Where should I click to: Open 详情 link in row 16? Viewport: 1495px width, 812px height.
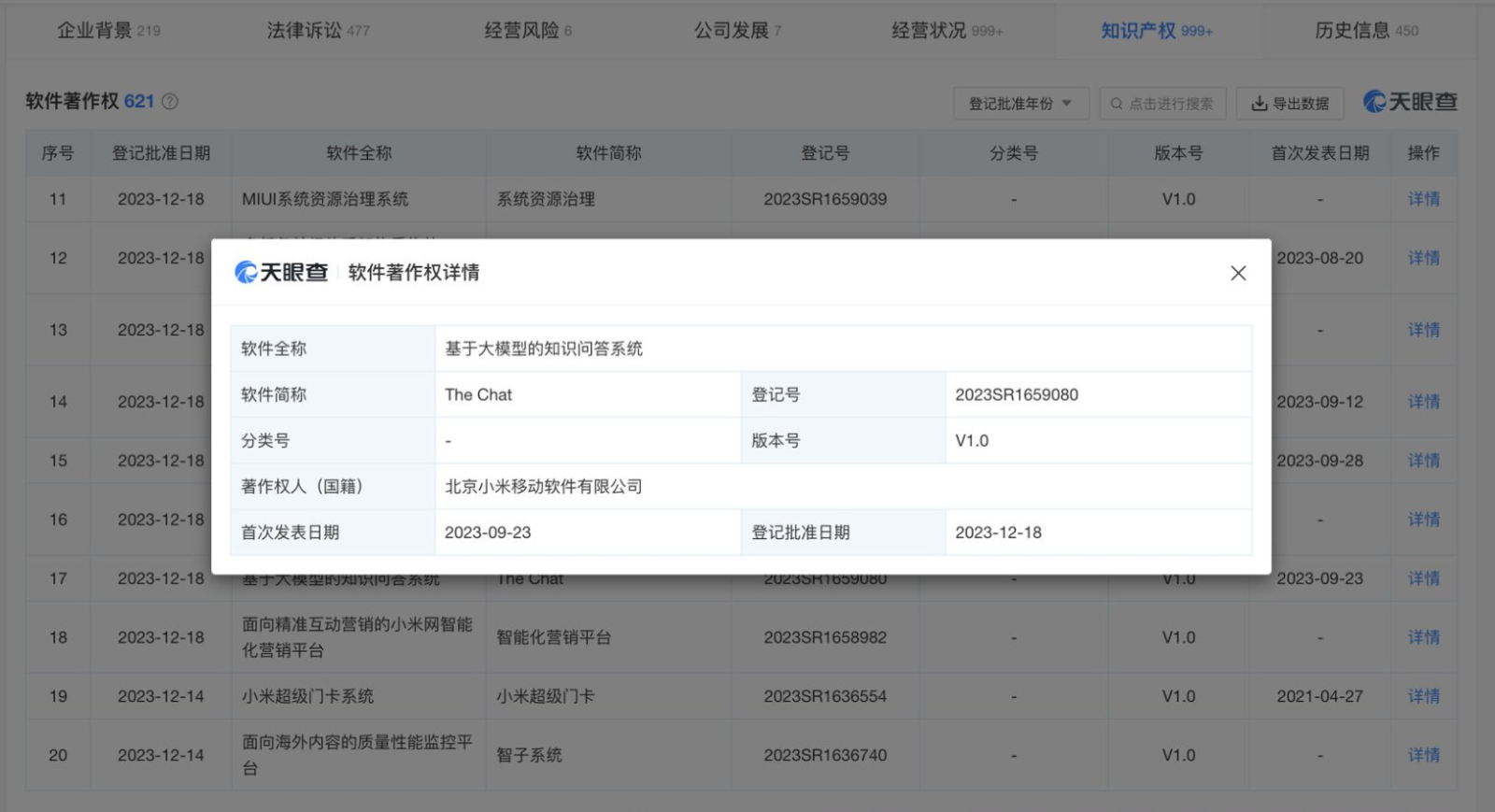(x=1424, y=520)
